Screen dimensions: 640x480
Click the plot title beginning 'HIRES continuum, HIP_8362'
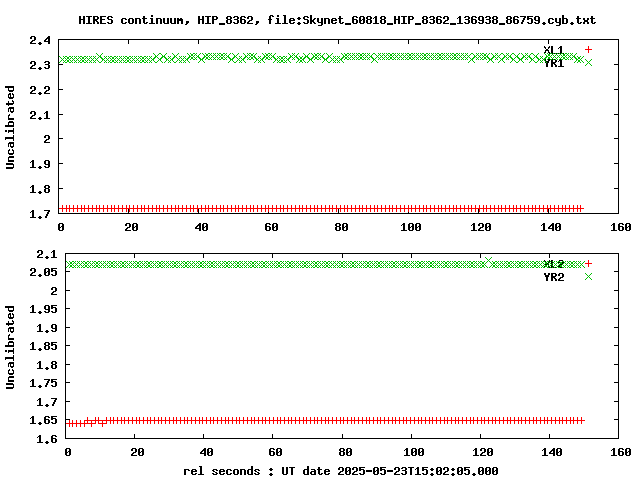pos(337,20)
